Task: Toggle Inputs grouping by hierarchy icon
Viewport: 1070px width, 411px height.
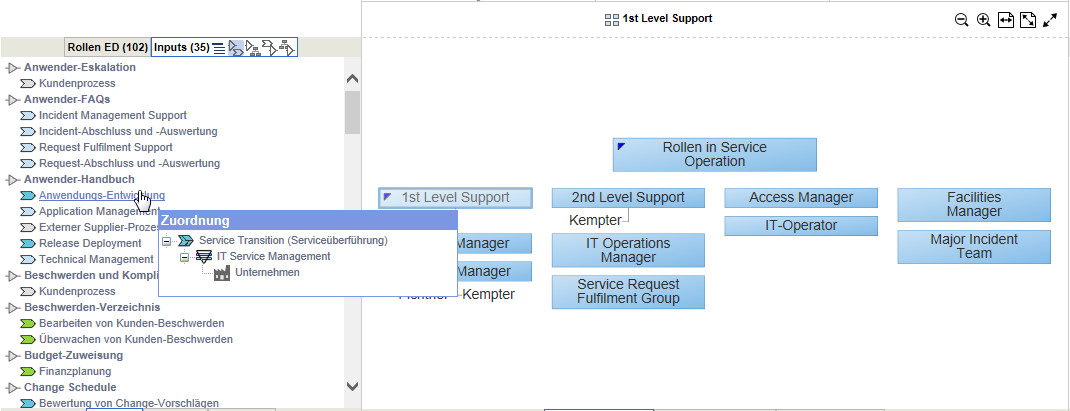Action: coord(253,47)
